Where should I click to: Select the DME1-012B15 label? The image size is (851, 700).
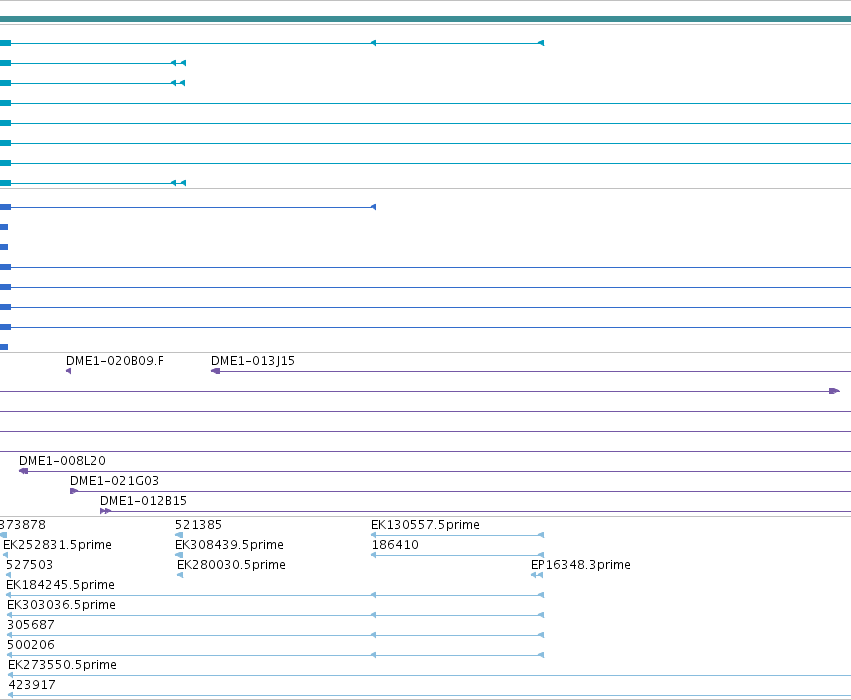[x=143, y=501]
